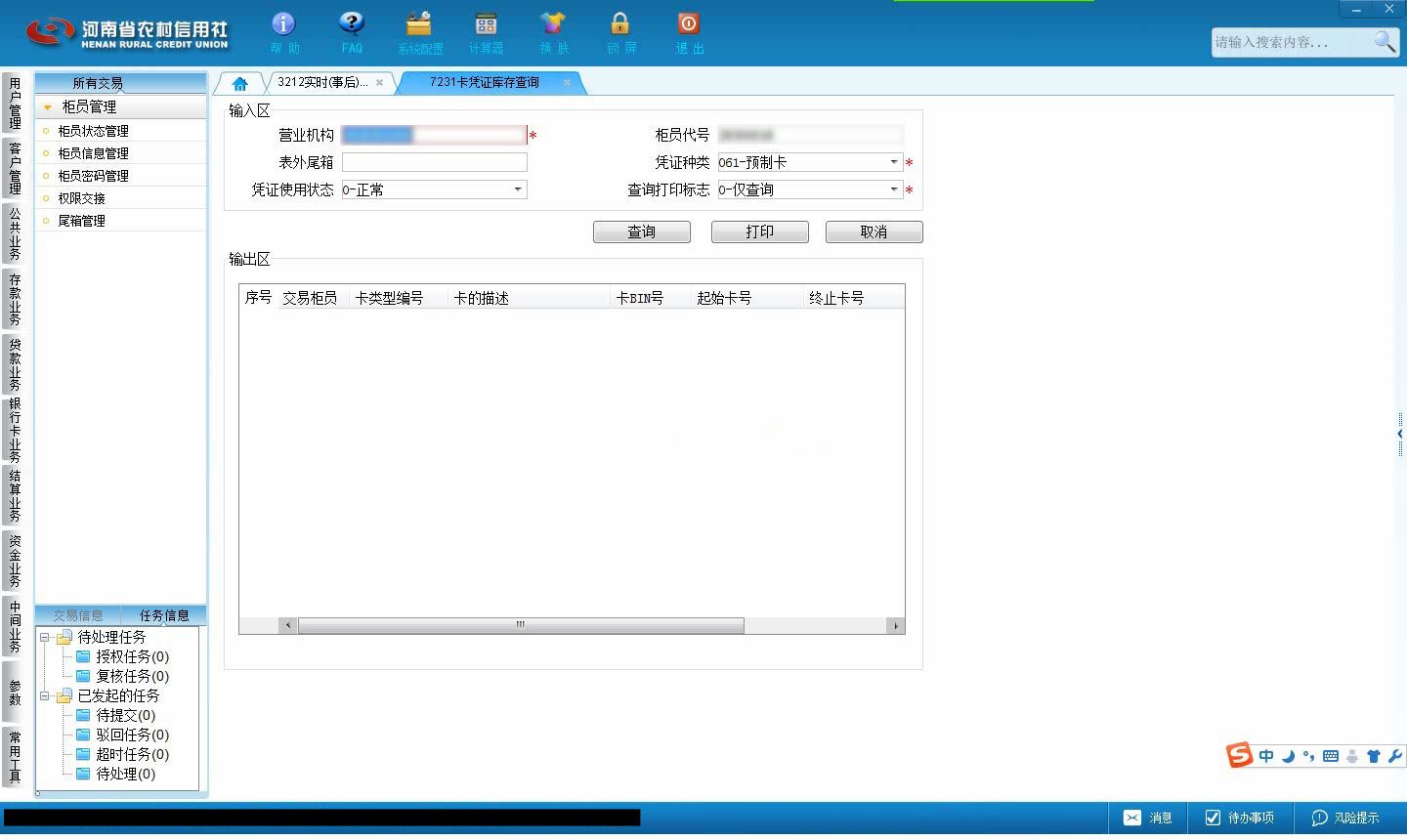
Task: Click the Sogou S logo icon
Action: tap(1239, 755)
